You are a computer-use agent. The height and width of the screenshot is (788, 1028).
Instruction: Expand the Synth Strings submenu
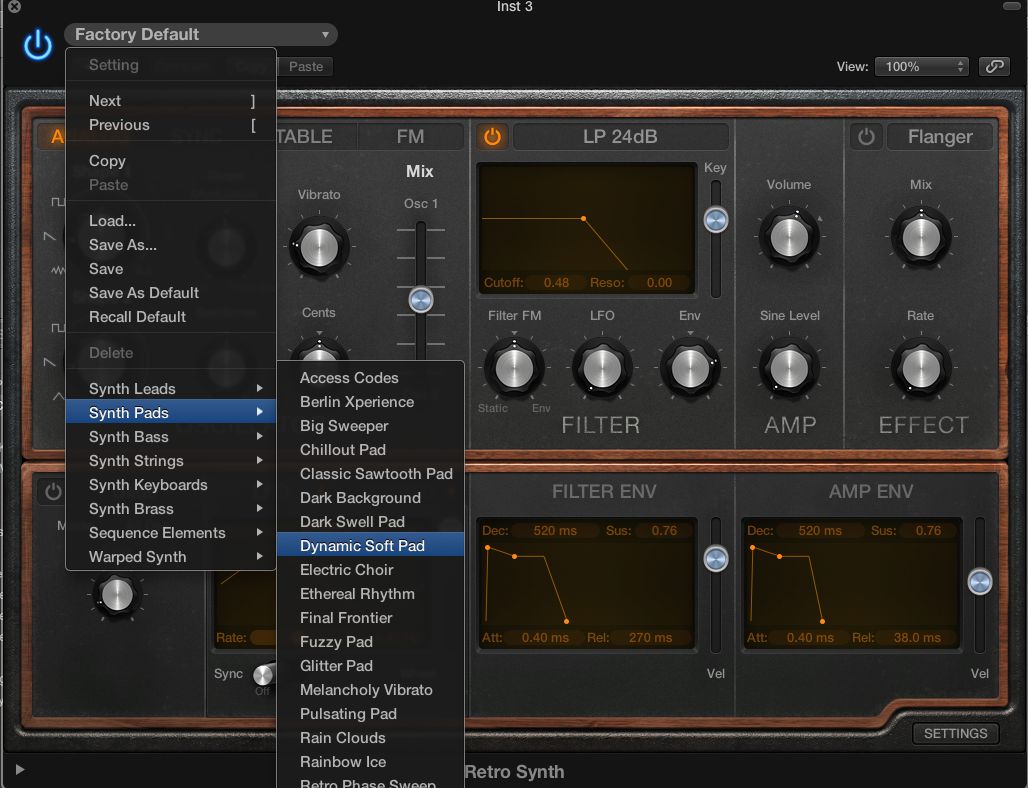tap(171, 461)
